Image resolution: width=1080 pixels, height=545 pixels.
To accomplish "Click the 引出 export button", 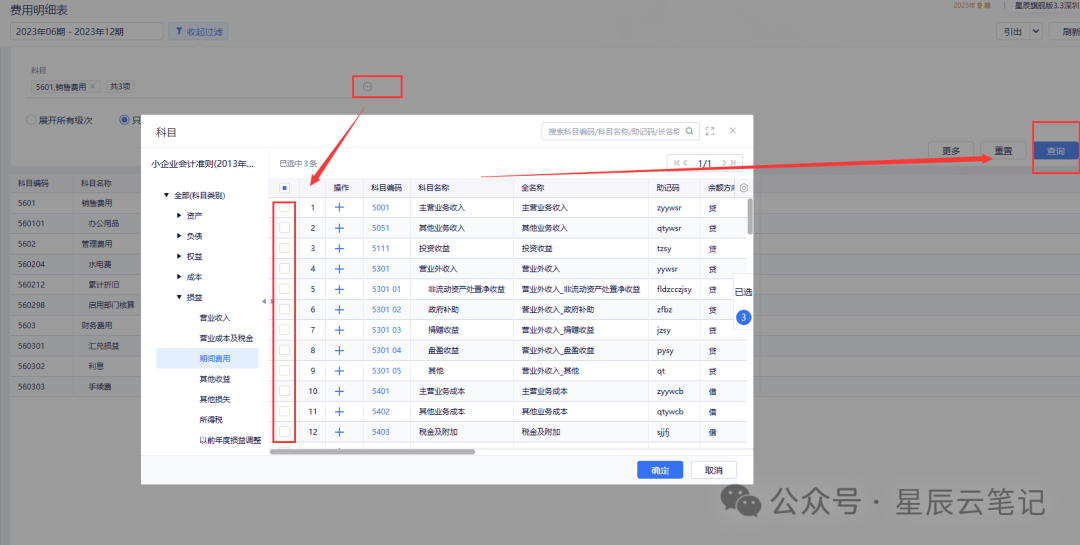I will click(1012, 32).
